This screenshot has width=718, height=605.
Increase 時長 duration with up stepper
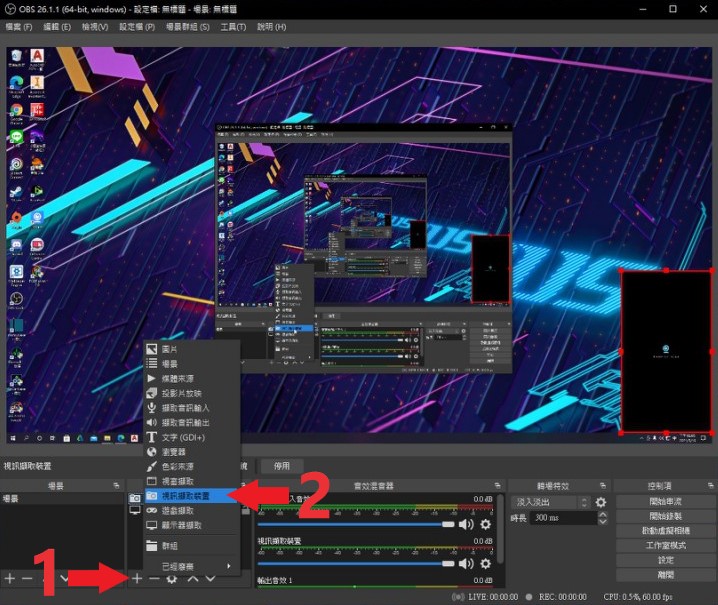coord(603,514)
